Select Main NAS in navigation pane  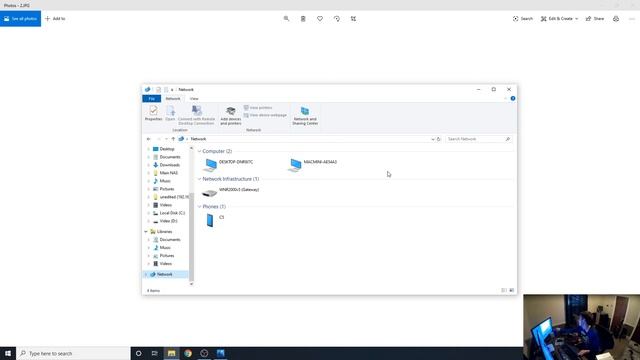click(x=169, y=173)
